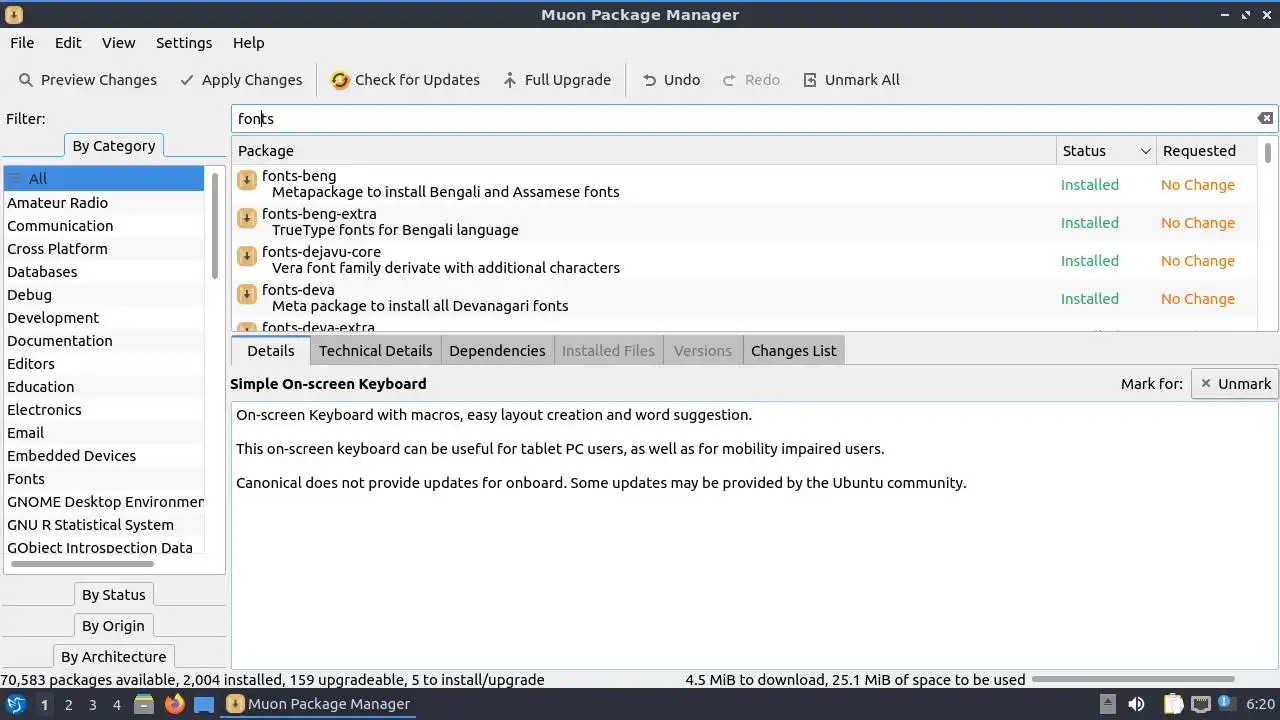Screen dimensions: 1280x720
Task: Click the fonts-deva package icon
Action: point(246,294)
